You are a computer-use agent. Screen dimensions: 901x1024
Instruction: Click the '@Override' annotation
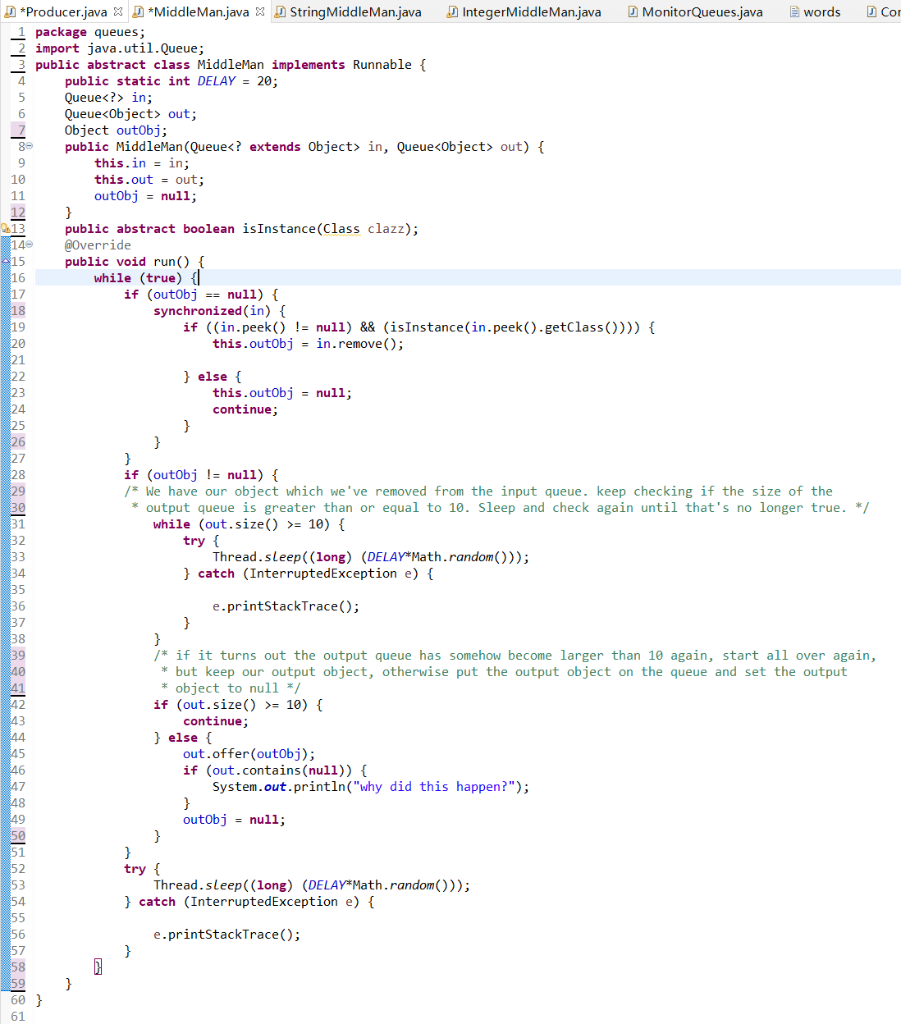98,245
